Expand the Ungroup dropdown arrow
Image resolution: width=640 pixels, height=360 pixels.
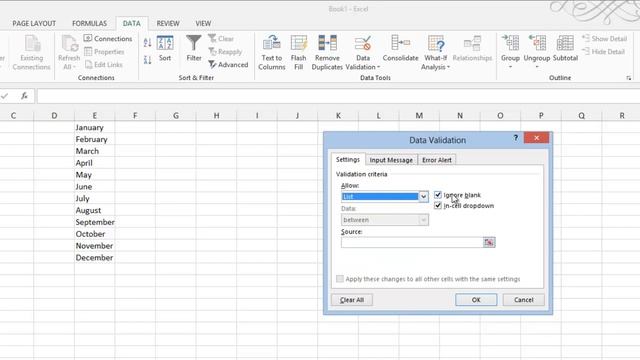(537, 67)
